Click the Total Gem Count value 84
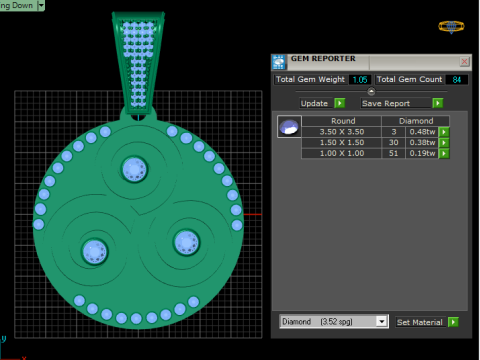The width and height of the screenshot is (480, 360). pos(457,80)
